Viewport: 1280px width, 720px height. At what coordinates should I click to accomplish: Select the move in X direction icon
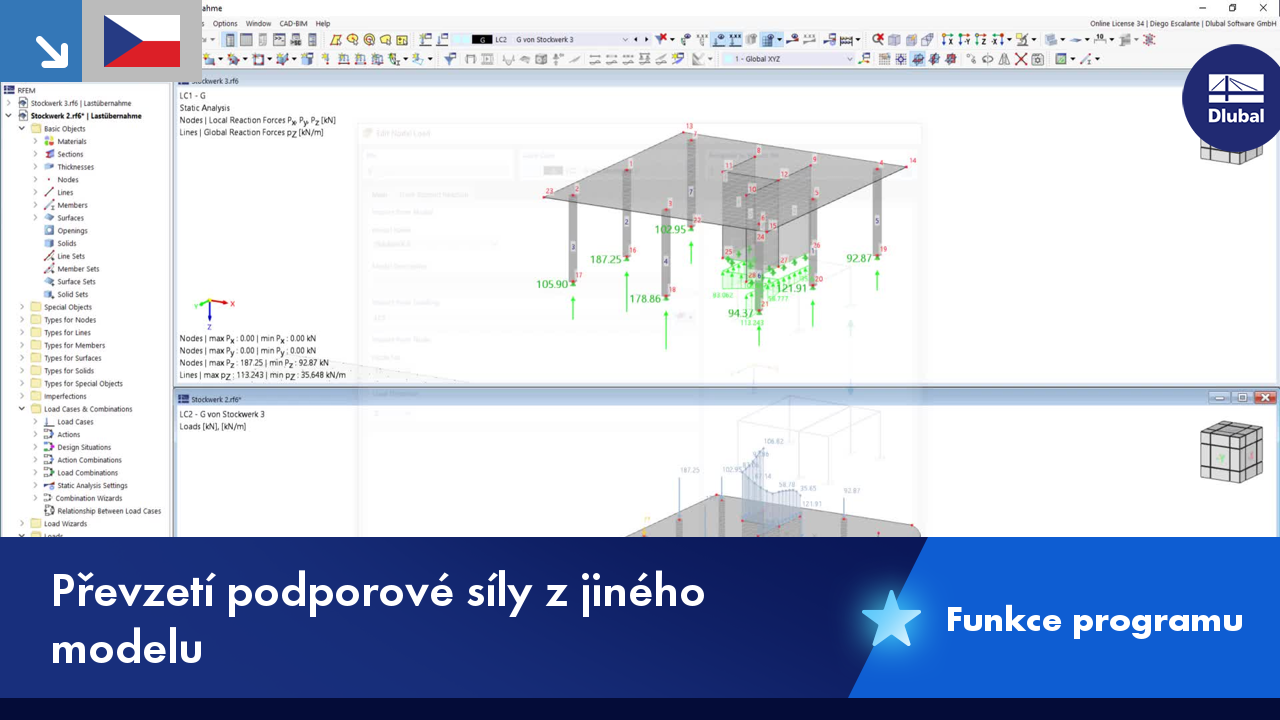(x=947, y=38)
